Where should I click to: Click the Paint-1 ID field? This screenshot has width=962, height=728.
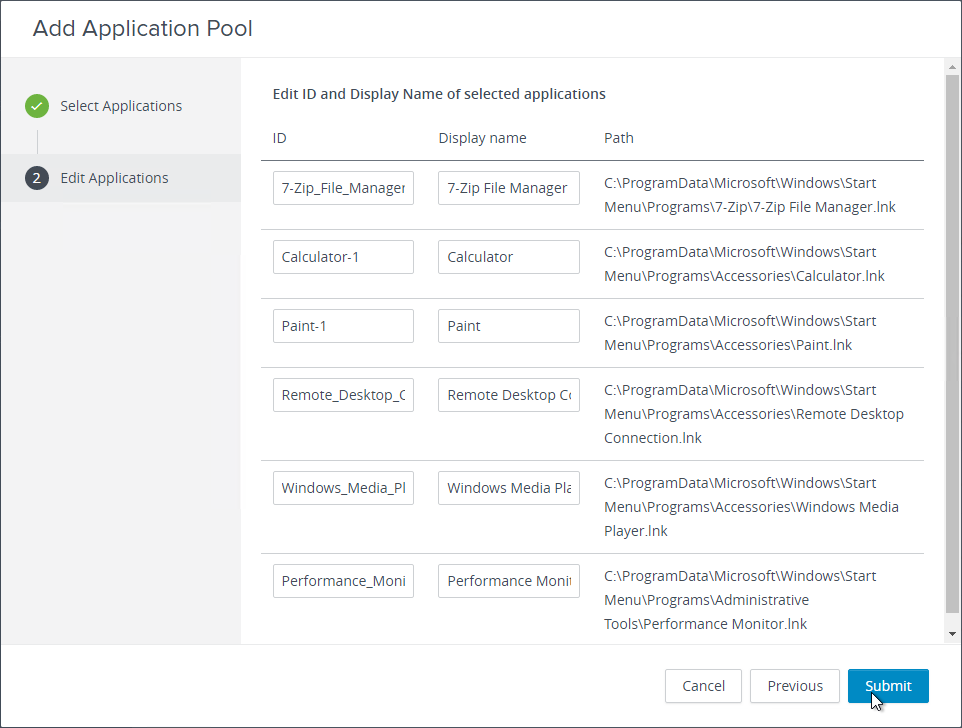(x=343, y=326)
